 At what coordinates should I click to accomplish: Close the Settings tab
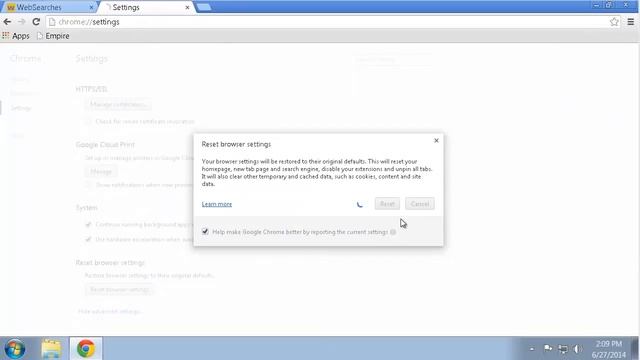pos(187,7)
